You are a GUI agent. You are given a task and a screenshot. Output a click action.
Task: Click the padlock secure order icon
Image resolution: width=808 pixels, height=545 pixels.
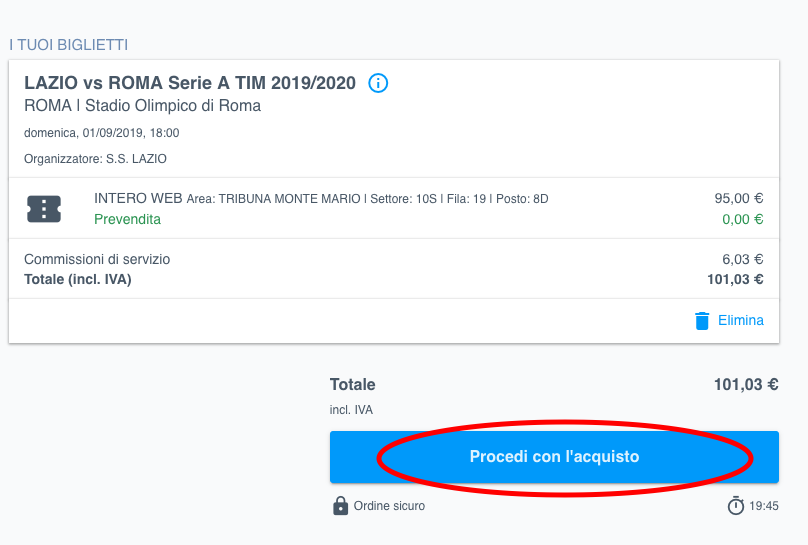coord(340,506)
